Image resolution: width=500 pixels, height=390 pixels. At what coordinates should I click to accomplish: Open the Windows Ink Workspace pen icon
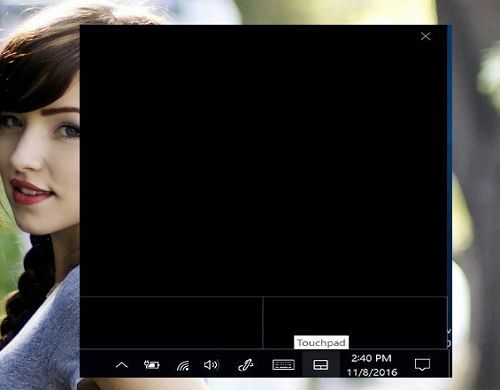pos(246,365)
